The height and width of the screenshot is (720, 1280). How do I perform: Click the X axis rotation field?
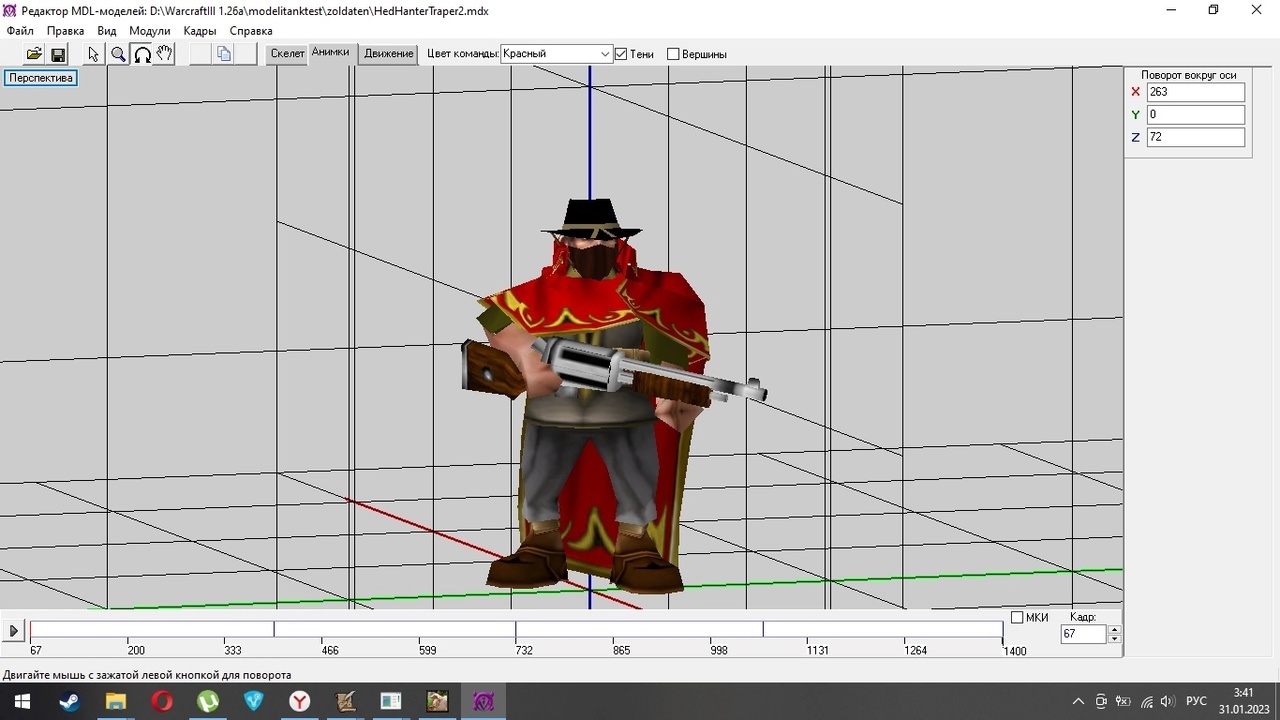click(1196, 92)
